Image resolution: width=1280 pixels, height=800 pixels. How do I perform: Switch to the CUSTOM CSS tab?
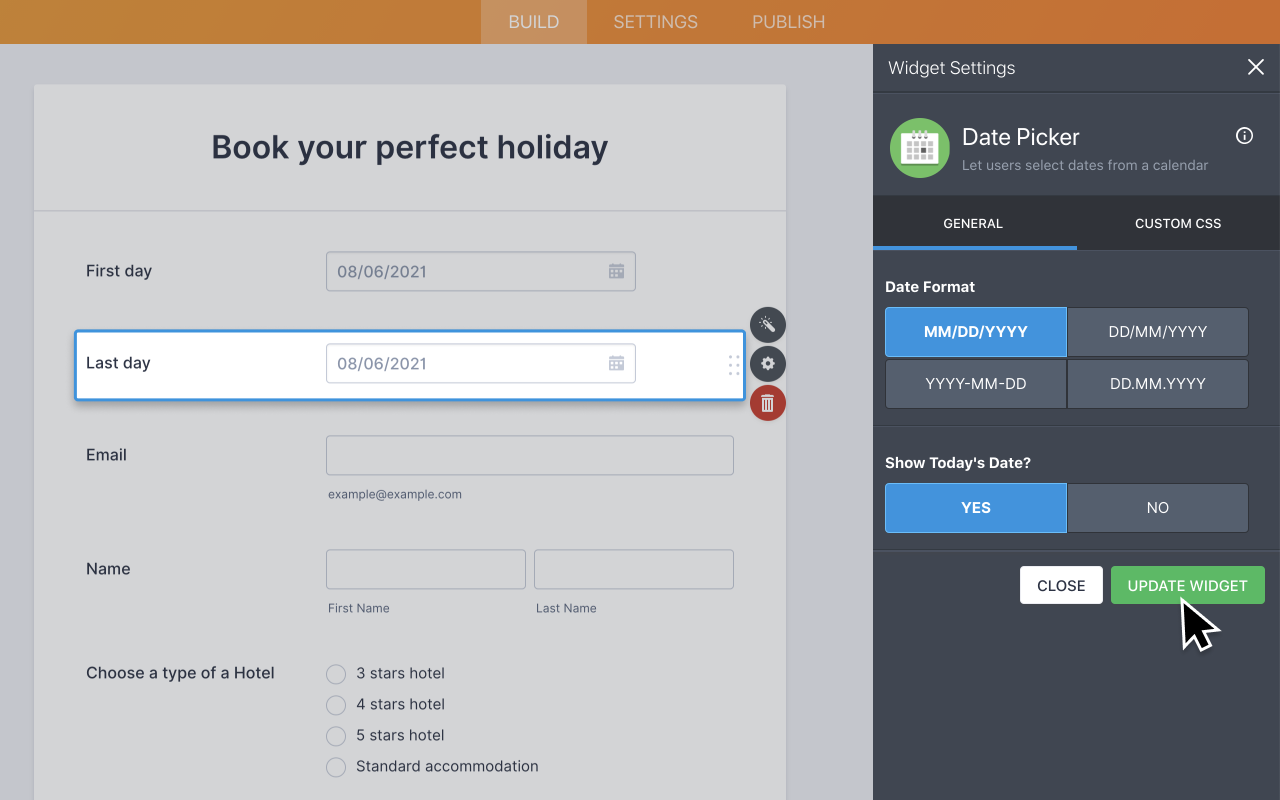click(1177, 223)
